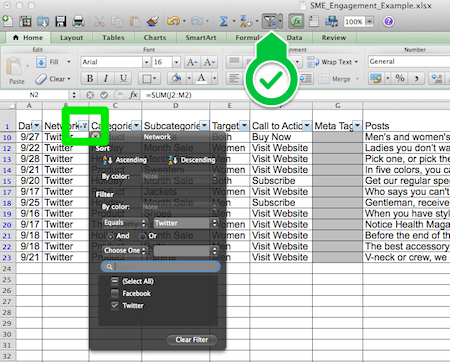Viewport: 450px width, 362px height.
Task: Close the Network filter popup
Action: 96,136
